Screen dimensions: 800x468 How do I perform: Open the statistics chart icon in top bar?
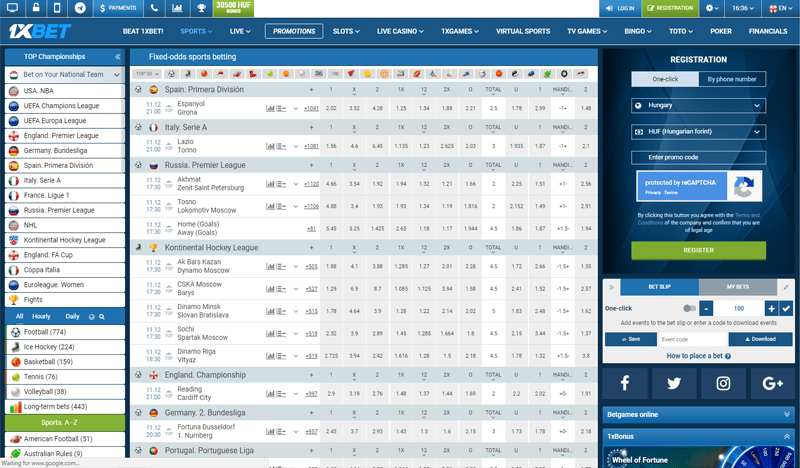click(x=178, y=8)
